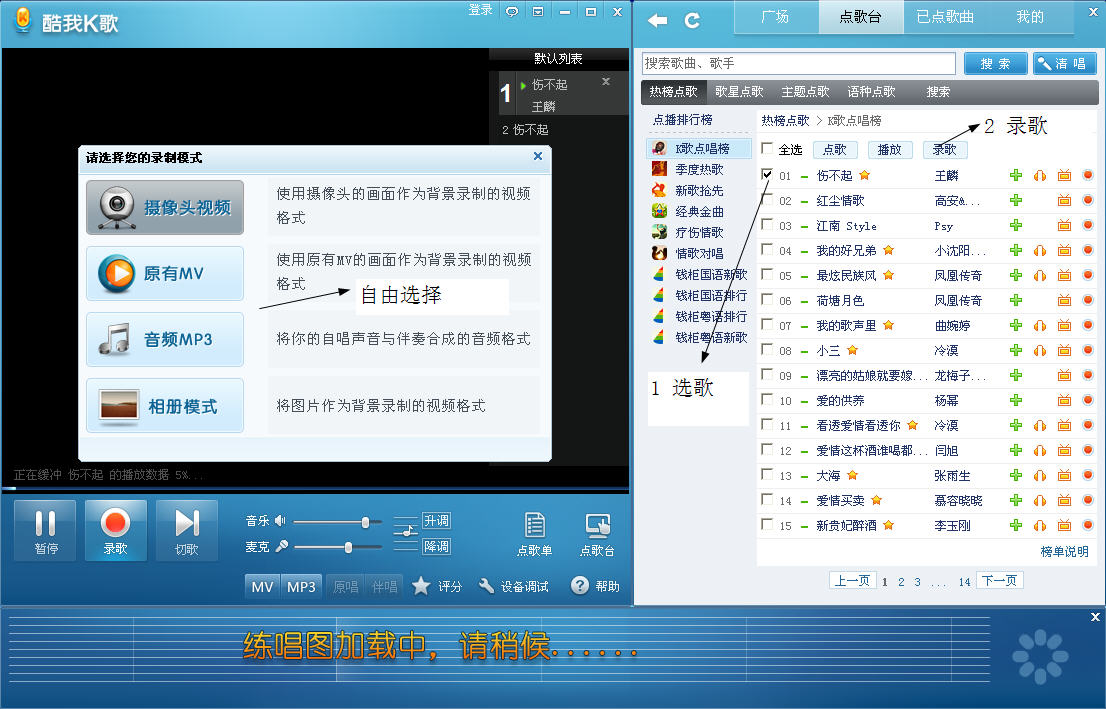Image resolution: width=1106 pixels, height=709 pixels.
Task: Tick the 全选 select-all checkbox
Action: point(767,149)
